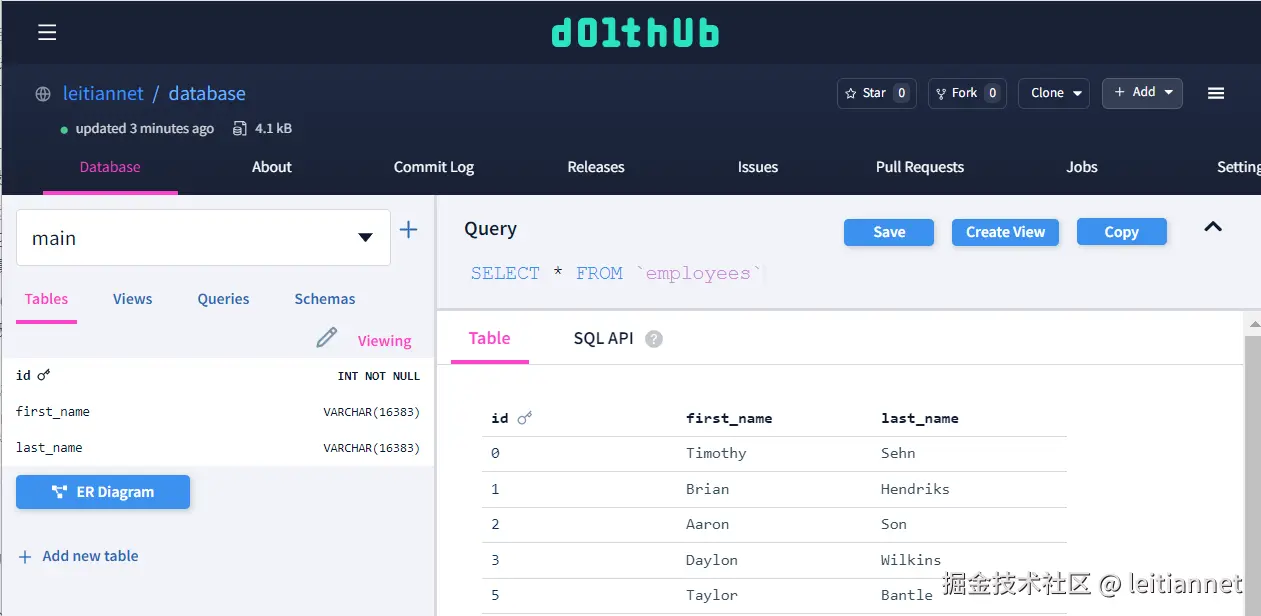Click the key icon in results id header
Viewport: 1261px width, 616px height.
pos(525,418)
